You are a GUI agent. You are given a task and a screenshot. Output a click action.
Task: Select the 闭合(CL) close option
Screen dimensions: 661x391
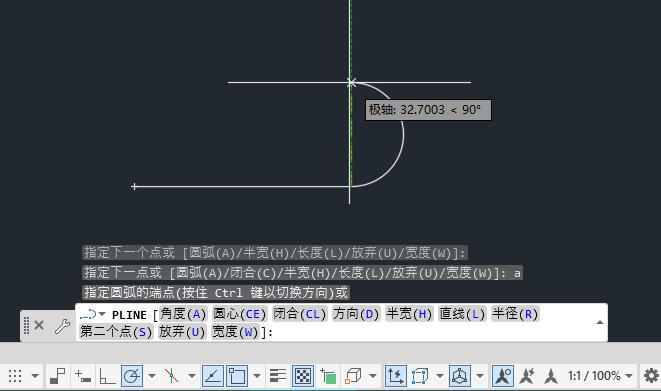click(299, 314)
